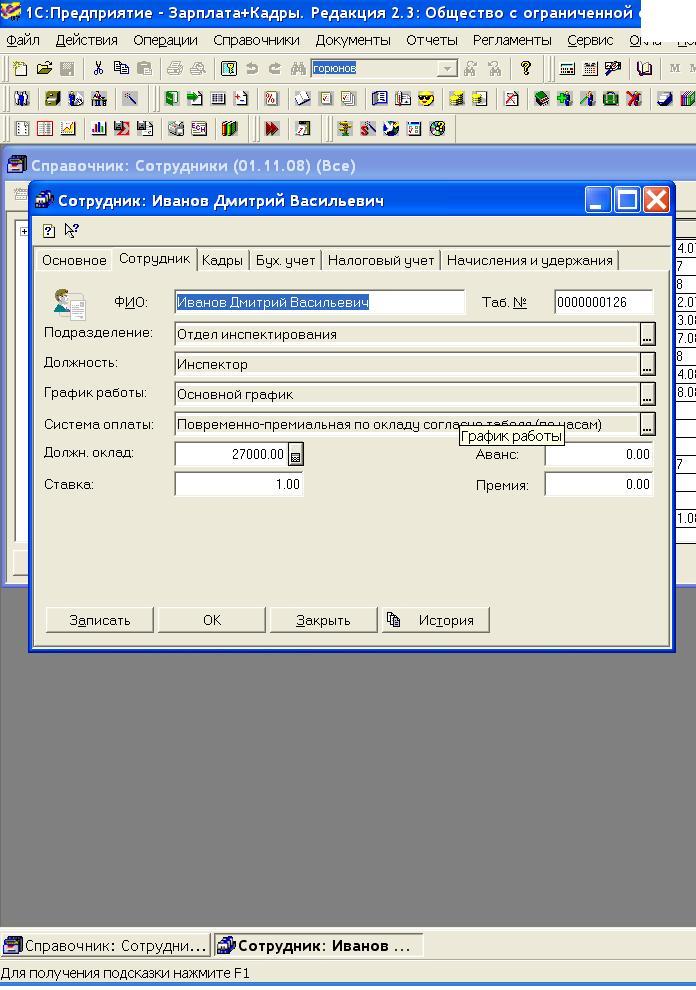Click the История button
The width and height of the screenshot is (696, 990).
(435, 620)
